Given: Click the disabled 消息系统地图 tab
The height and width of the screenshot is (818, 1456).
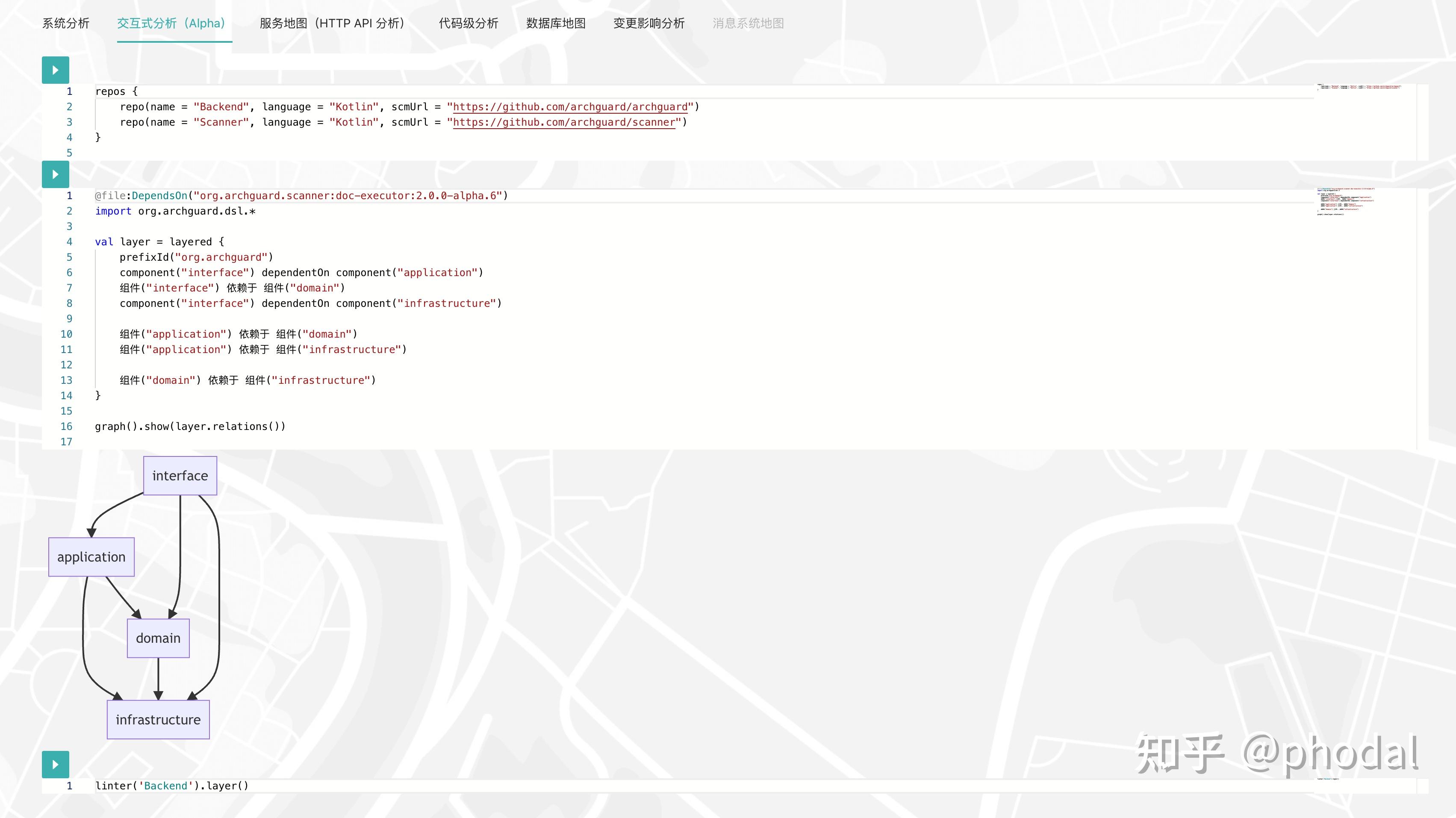Looking at the screenshot, I should coord(748,23).
